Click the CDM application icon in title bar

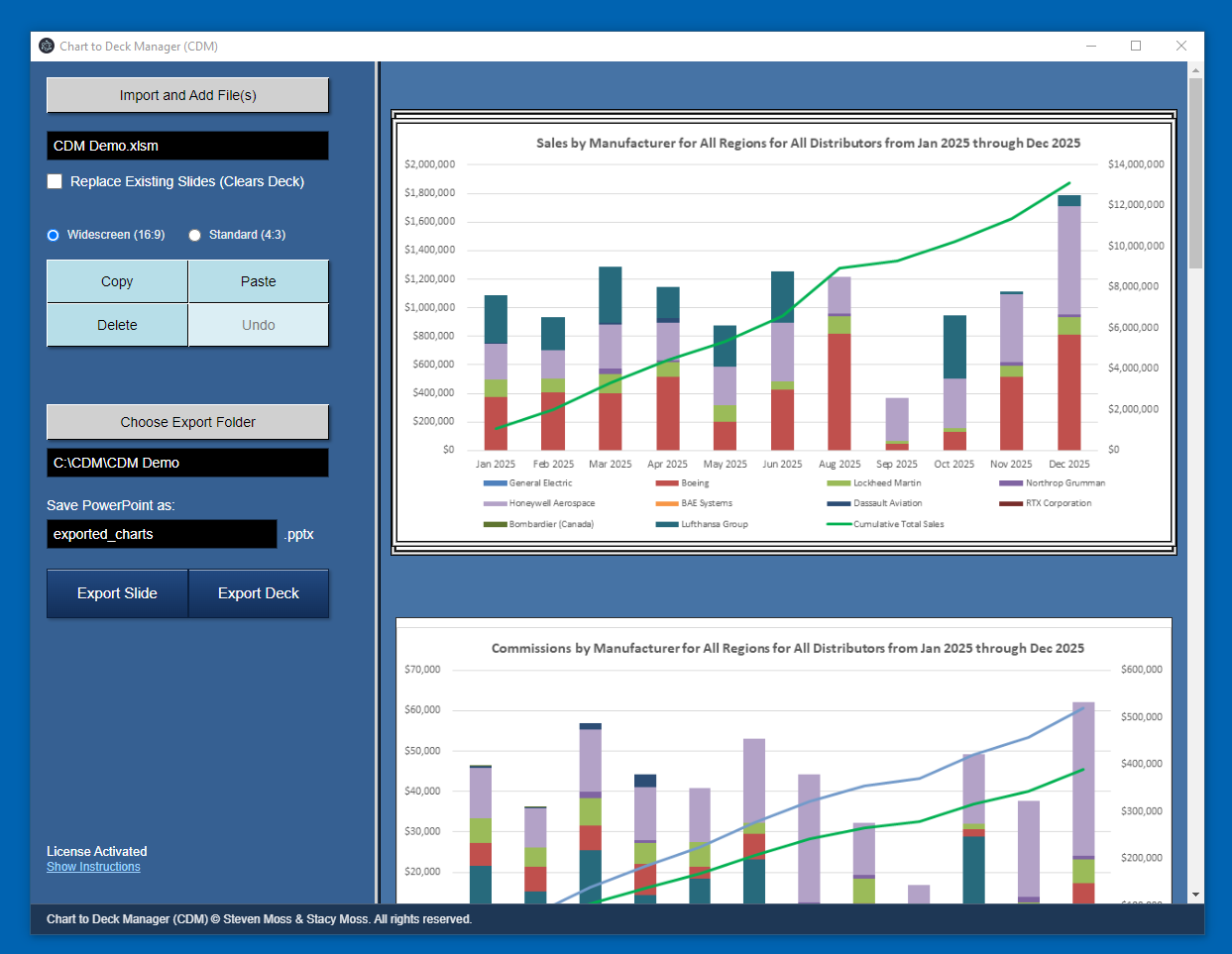point(46,46)
